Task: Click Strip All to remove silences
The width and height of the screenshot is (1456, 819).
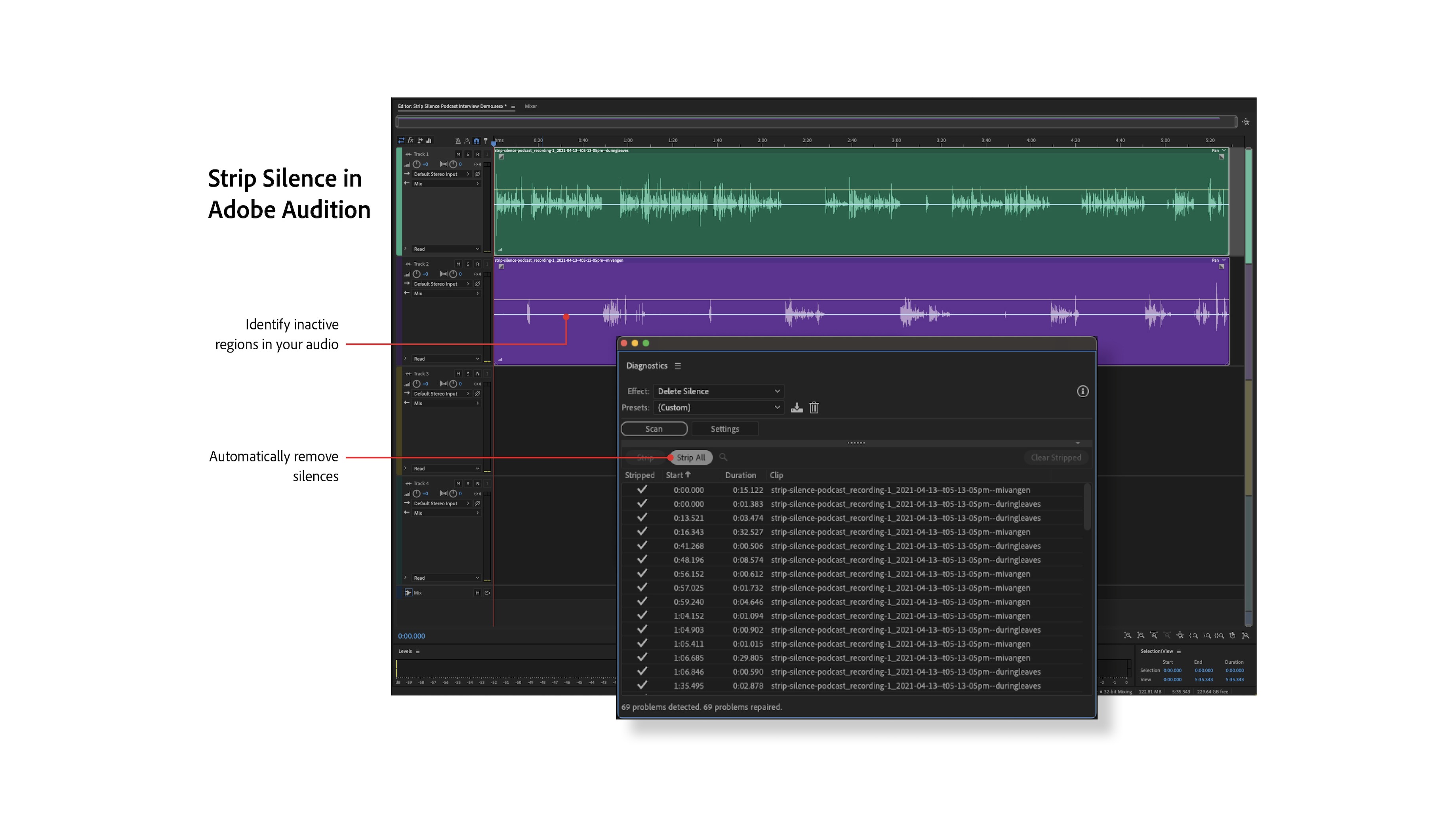Action: click(690, 457)
